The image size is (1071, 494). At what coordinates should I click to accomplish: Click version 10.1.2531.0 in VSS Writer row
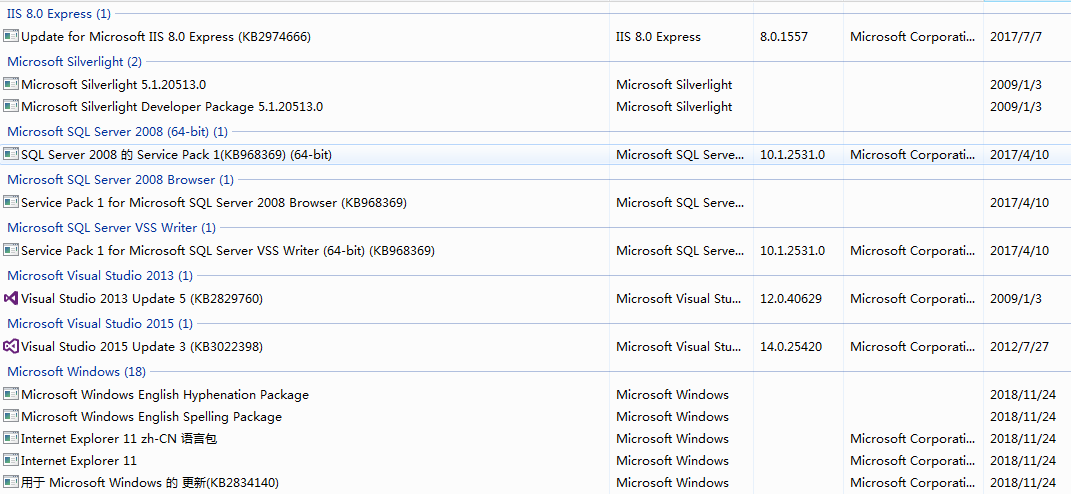[792, 251]
